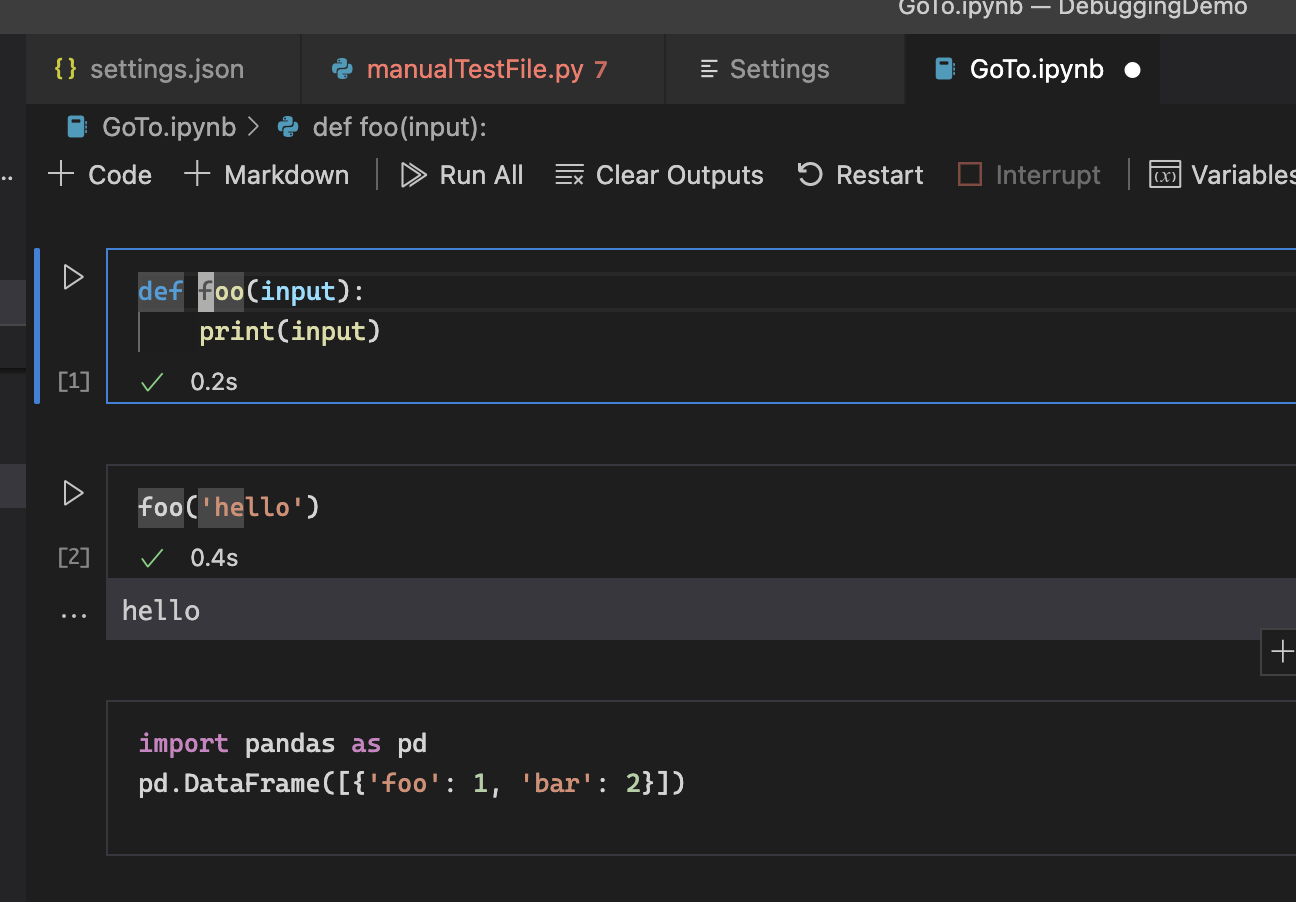Click the import pandas as pd line
Viewport: 1296px width, 902px height.
click(x=283, y=743)
